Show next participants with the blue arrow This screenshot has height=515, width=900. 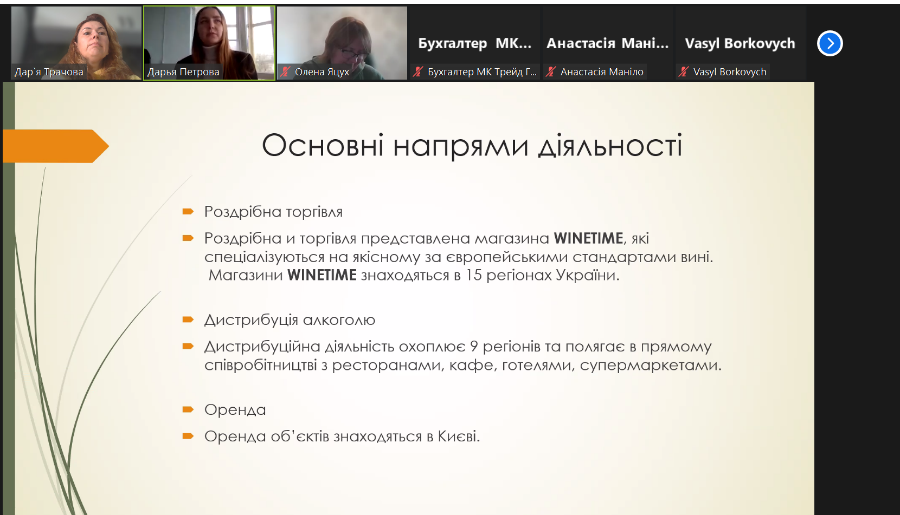pyautogui.click(x=829, y=43)
